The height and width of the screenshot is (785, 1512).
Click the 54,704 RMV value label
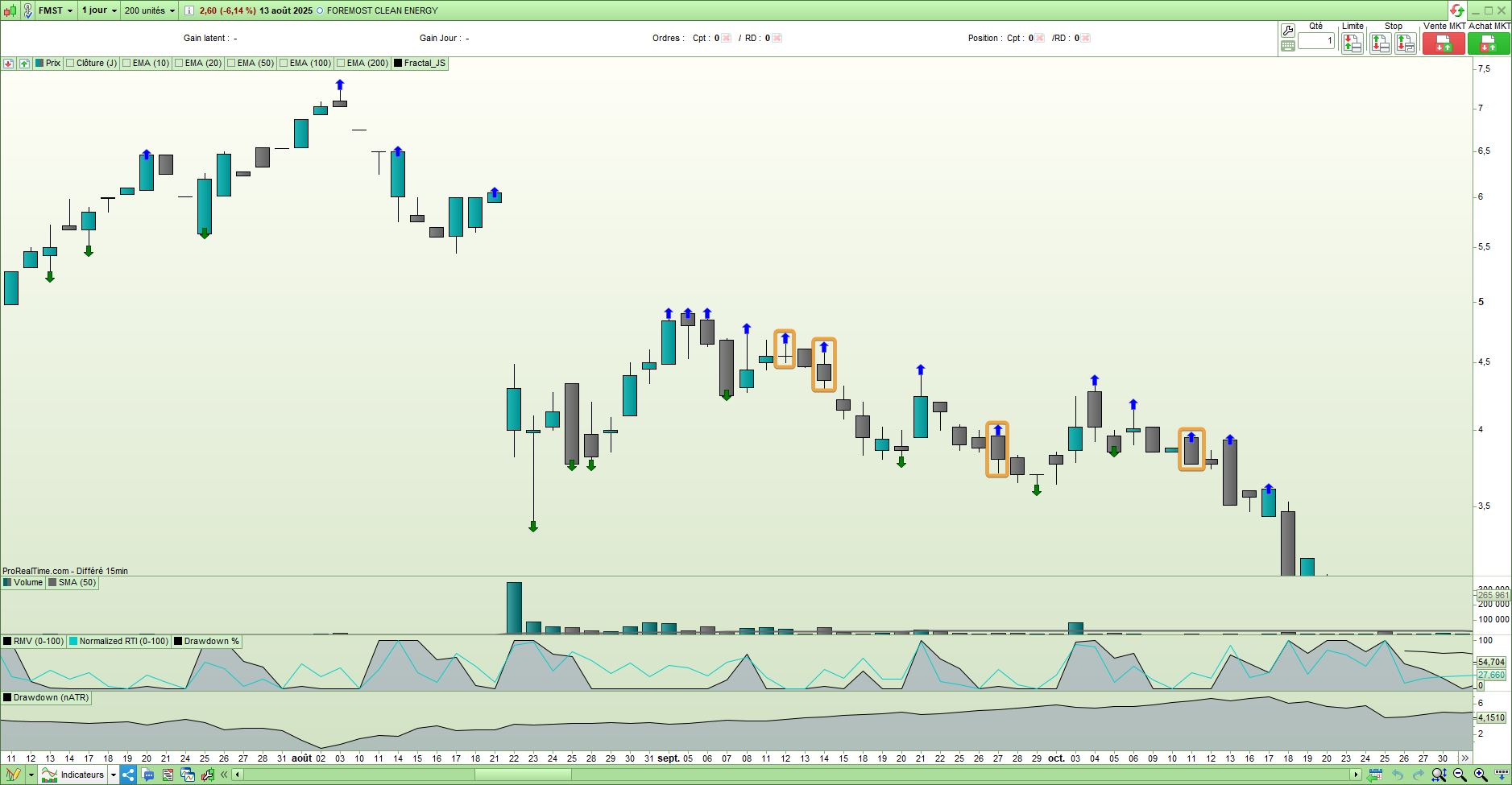[x=1492, y=663]
